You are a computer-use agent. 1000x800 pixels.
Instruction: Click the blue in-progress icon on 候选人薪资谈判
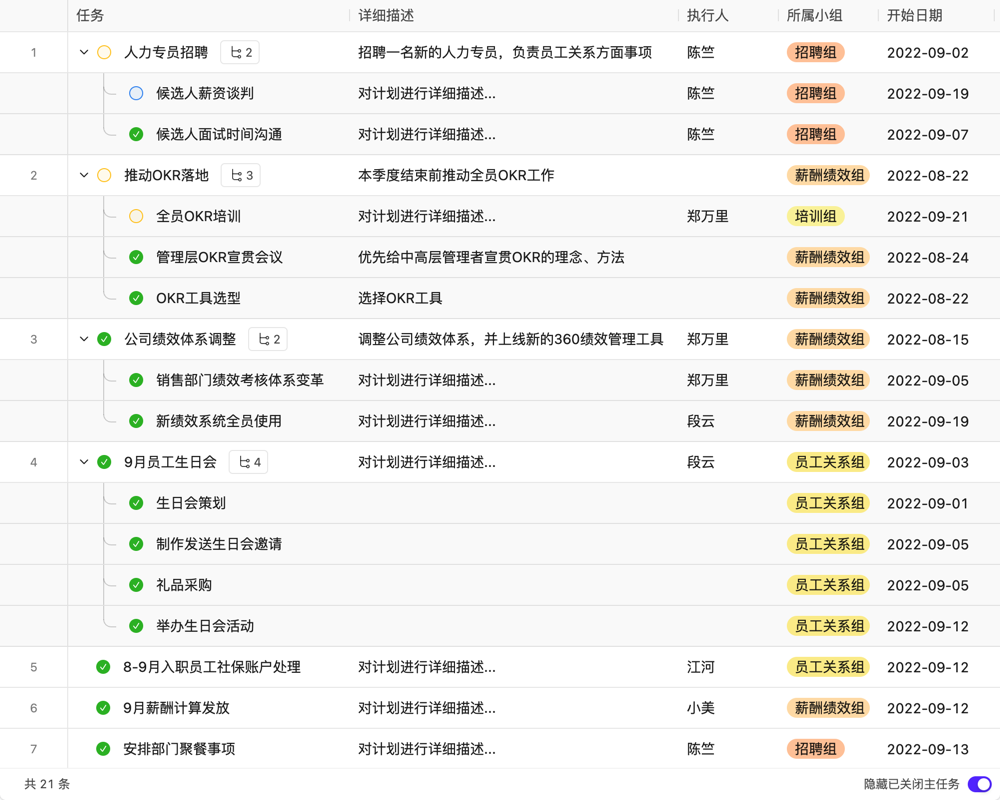pos(135,93)
